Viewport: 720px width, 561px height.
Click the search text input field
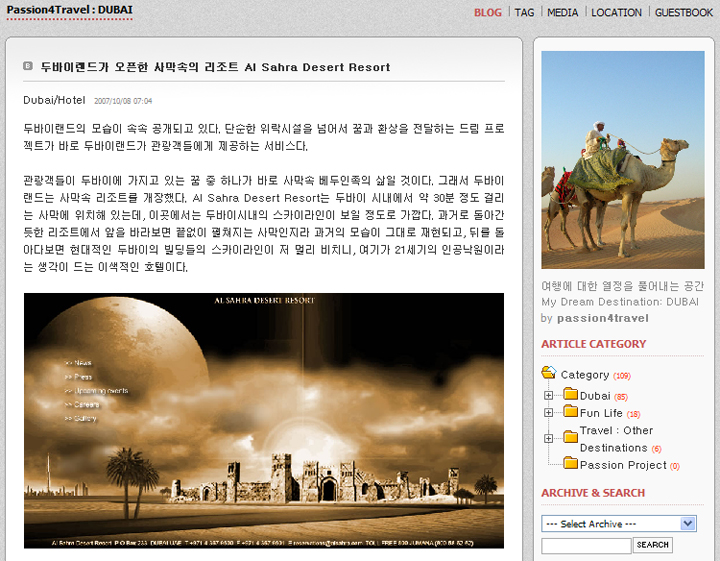tap(586, 545)
